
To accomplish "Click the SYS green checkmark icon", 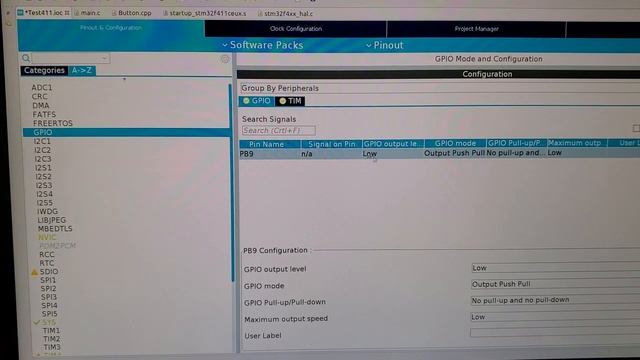I will point(37,322).
